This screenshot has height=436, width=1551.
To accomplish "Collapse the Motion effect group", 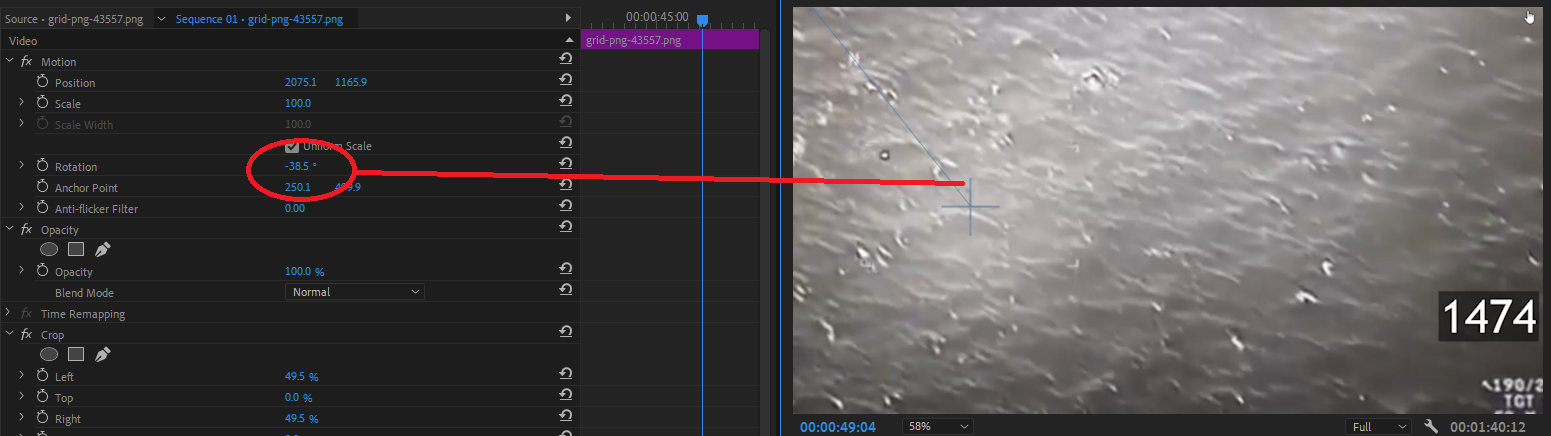I will (9, 61).
